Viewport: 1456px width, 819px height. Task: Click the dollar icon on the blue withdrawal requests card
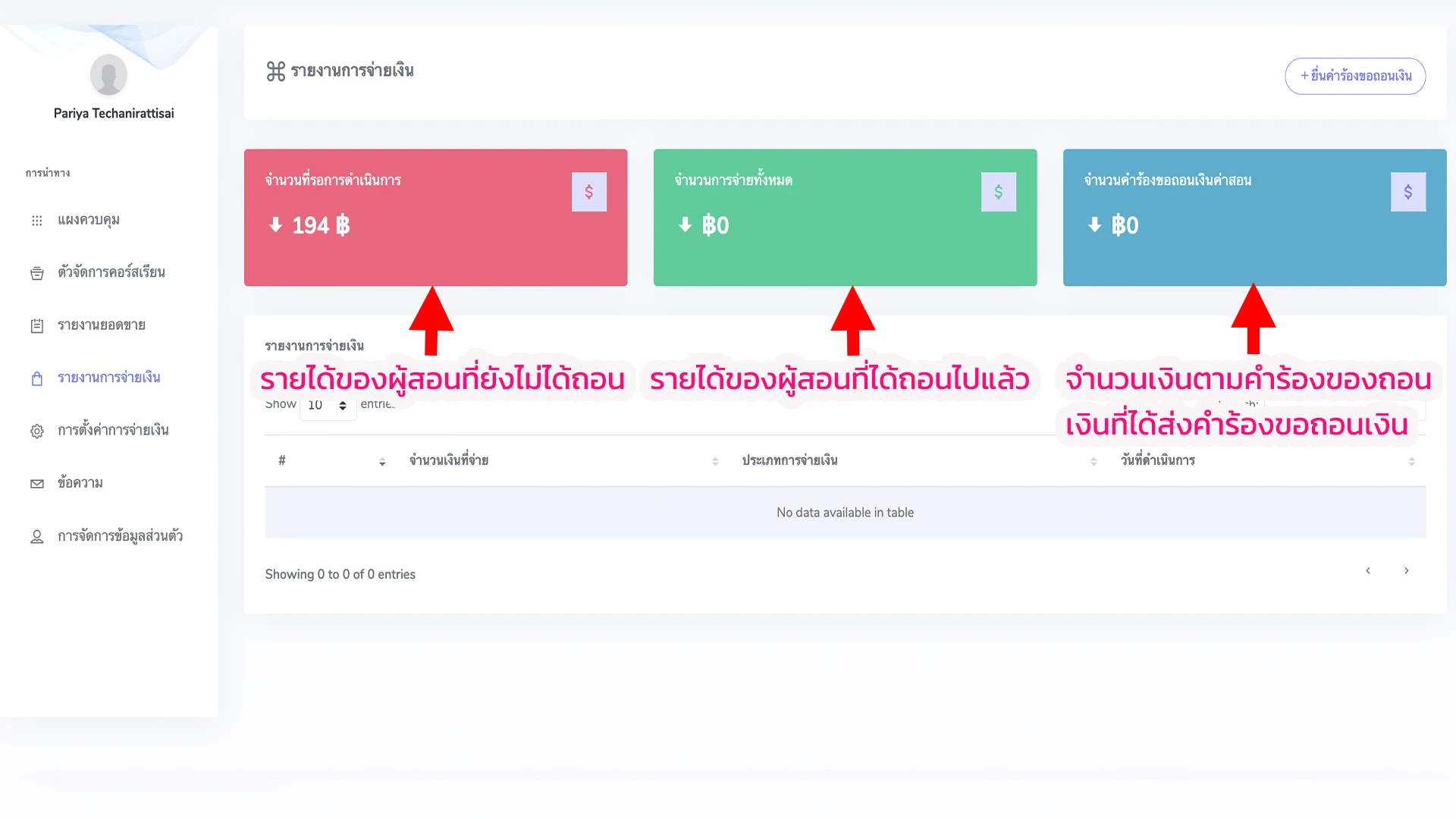point(1408,192)
